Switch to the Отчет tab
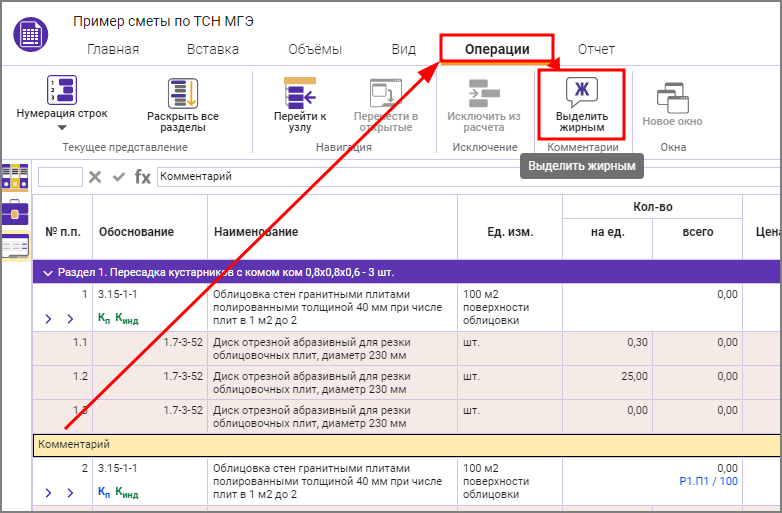The height and width of the screenshot is (513, 782). [596, 49]
